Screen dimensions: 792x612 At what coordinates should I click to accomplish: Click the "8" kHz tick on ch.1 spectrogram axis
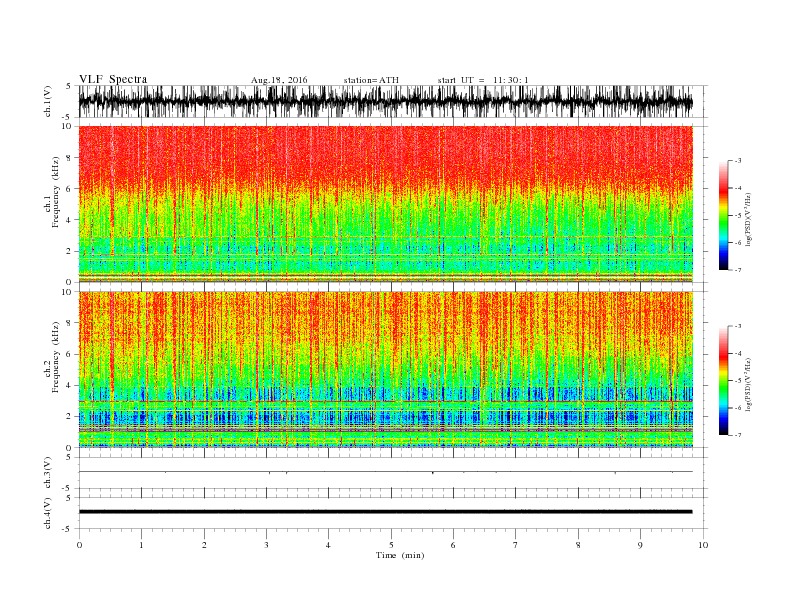click(69, 158)
